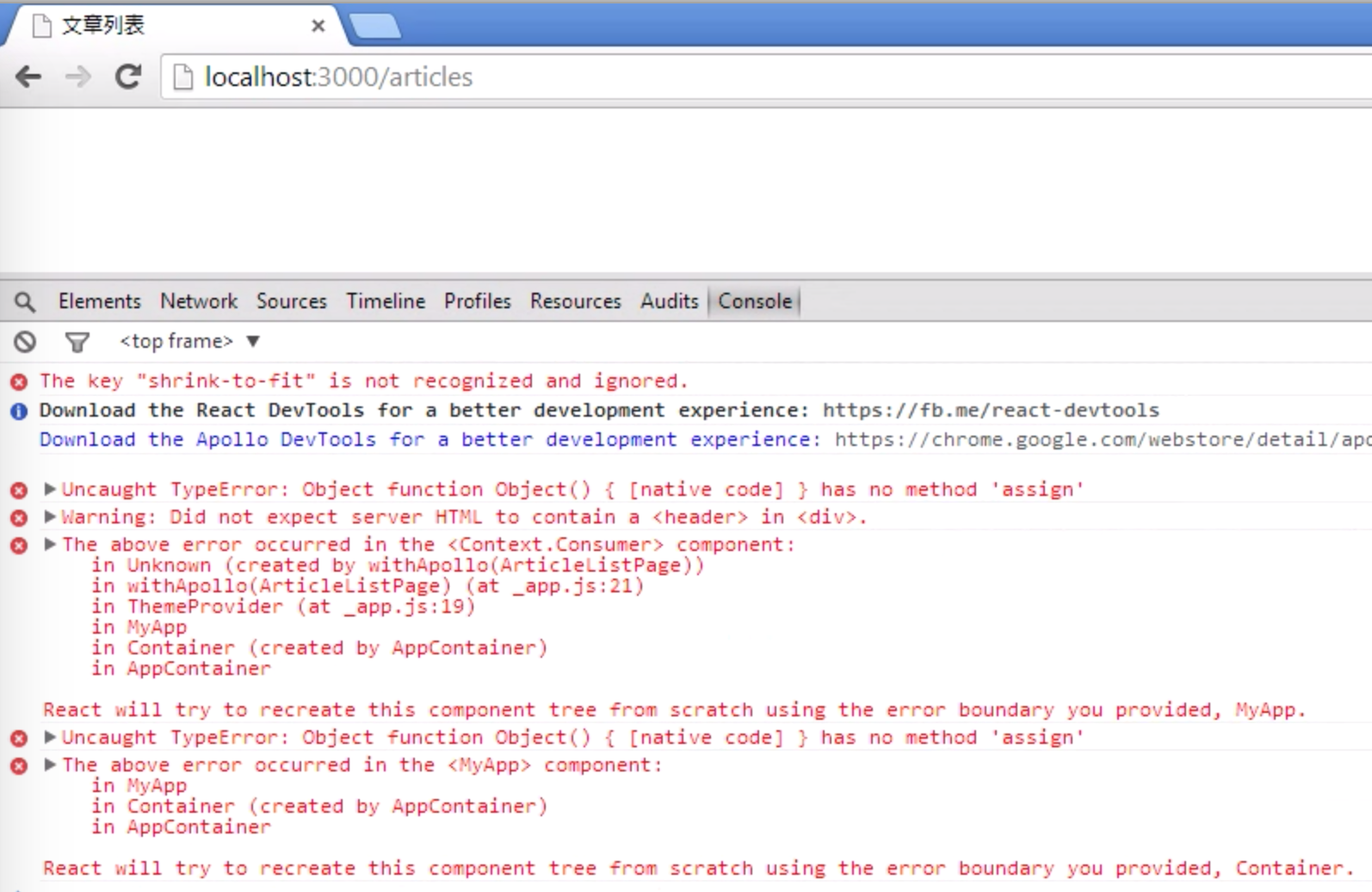
Task: Click the info icon beside React DevTools message
Action: 19,411
